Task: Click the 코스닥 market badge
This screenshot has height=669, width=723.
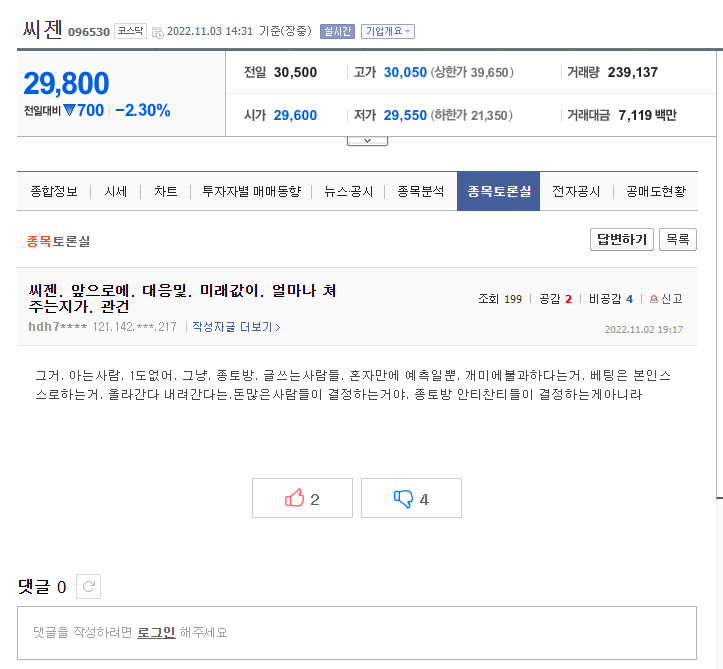Action: point(130,31)
